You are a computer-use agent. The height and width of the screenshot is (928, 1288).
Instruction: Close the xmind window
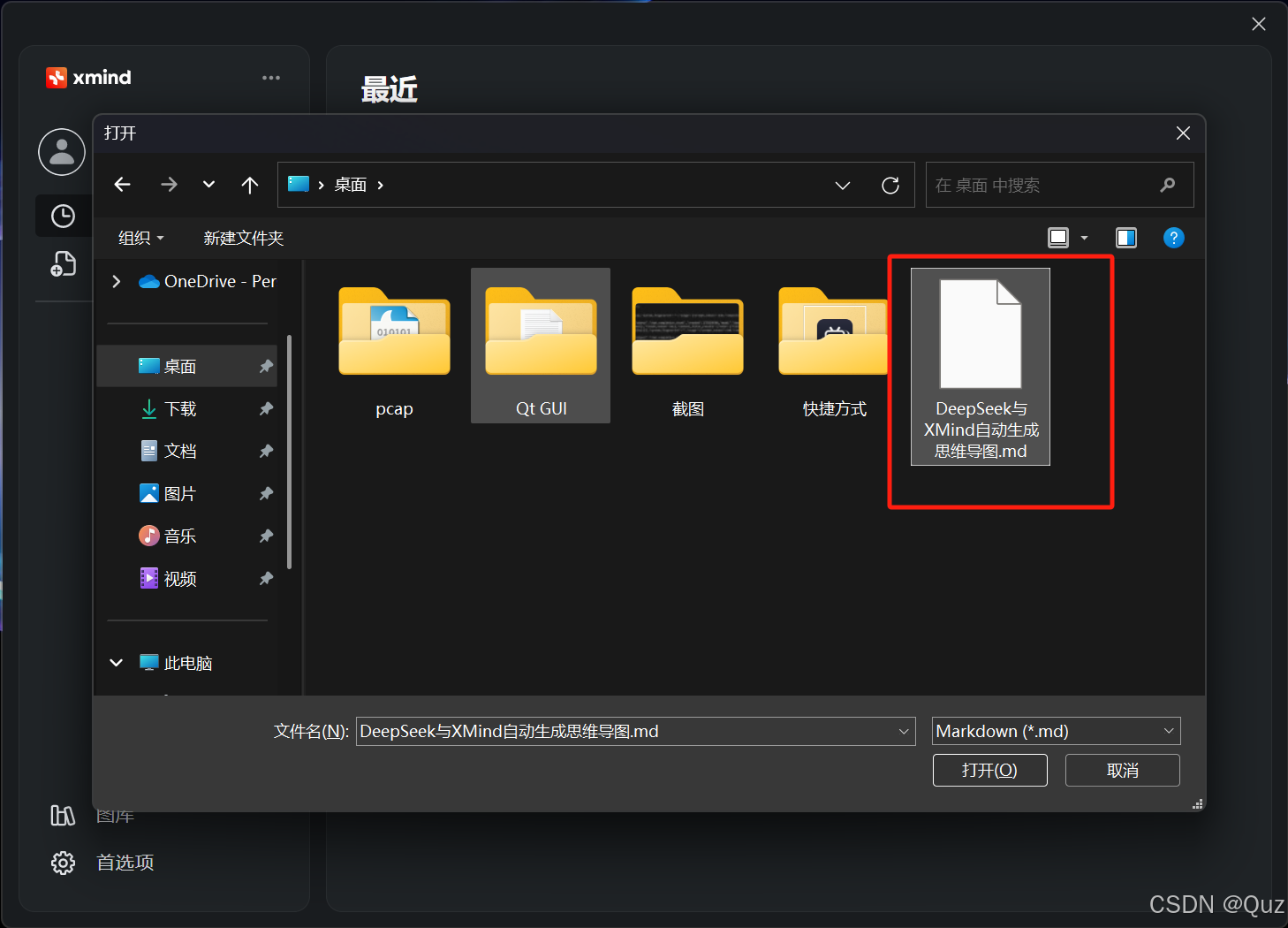1259,24
